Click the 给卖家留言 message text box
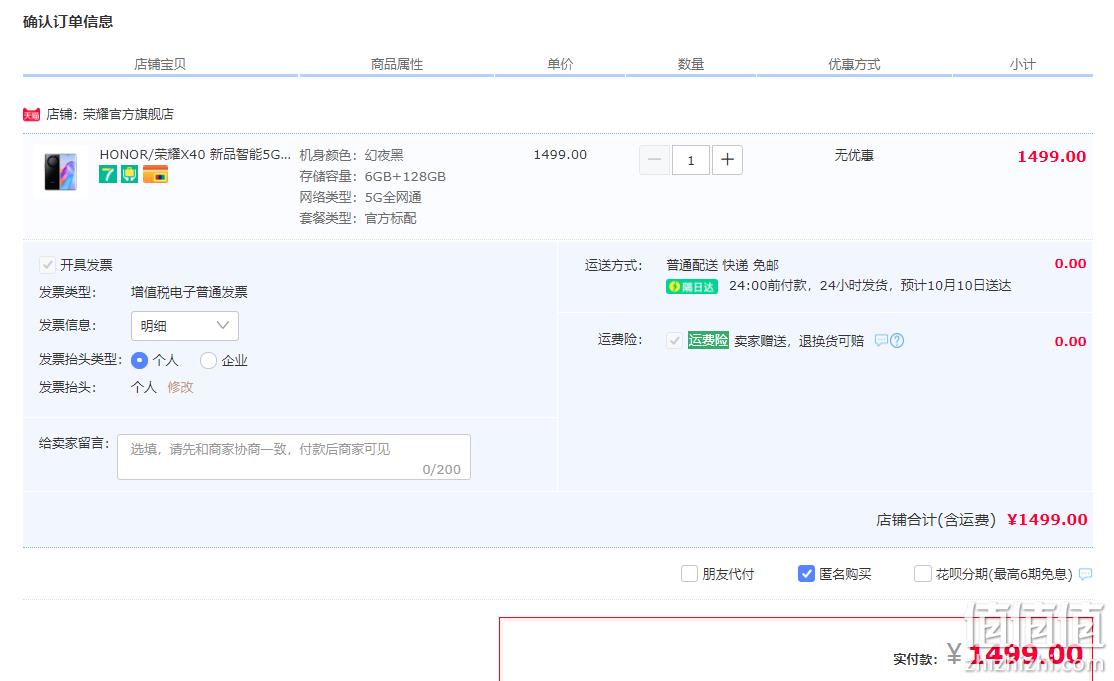 294,457
